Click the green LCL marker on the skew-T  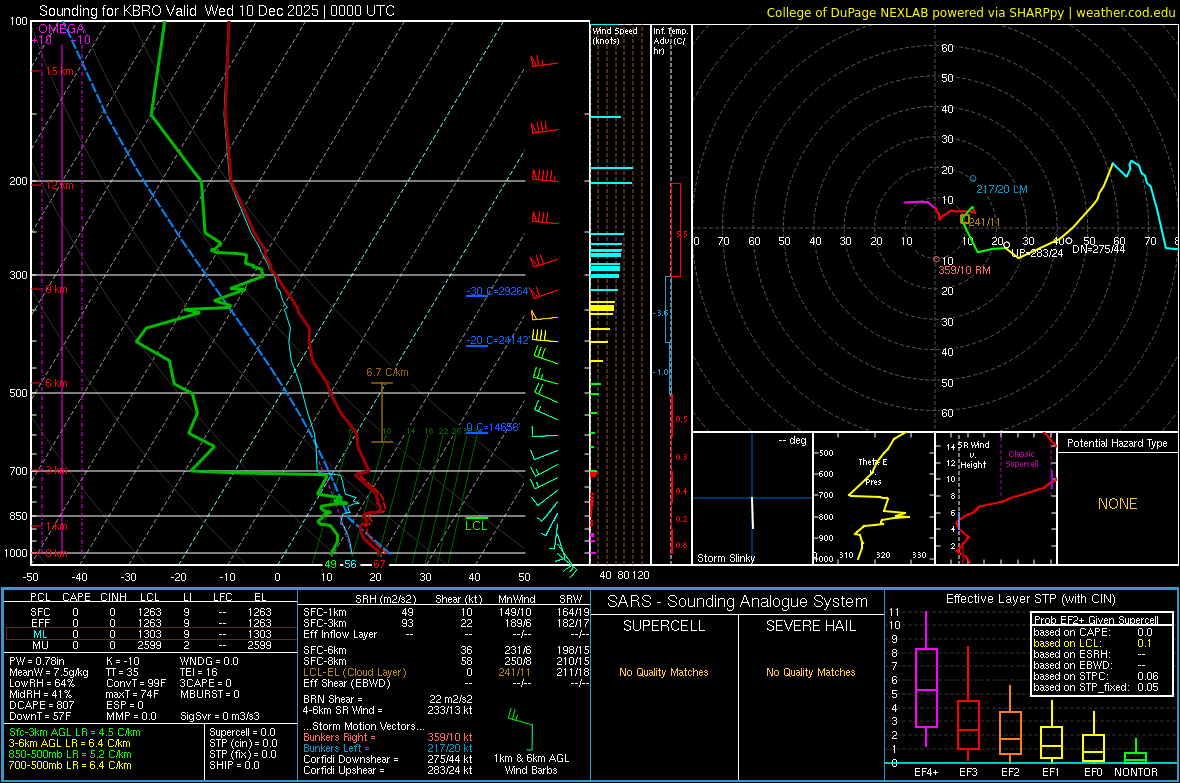click(x=476, y=526)
